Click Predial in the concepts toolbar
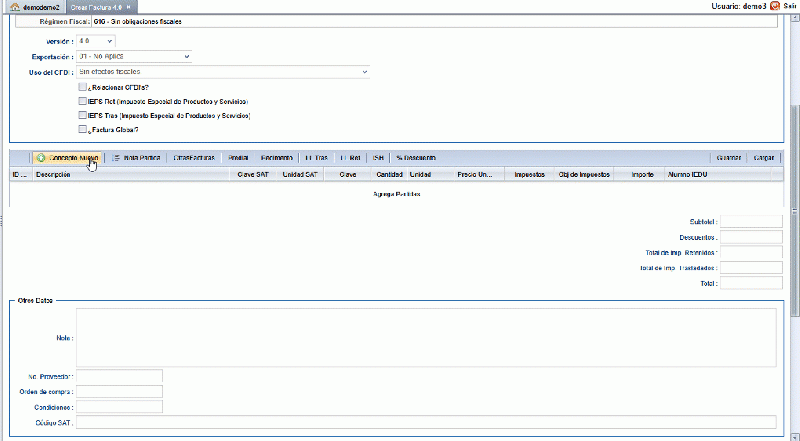Screen dimensions: 800x441 pos(238,158)
